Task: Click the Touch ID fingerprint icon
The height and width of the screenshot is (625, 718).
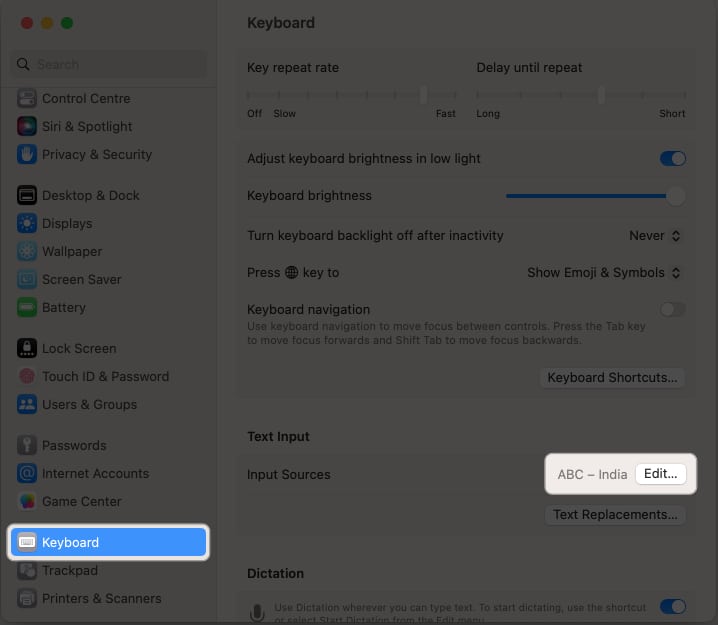Action: [x=27, y=376]
